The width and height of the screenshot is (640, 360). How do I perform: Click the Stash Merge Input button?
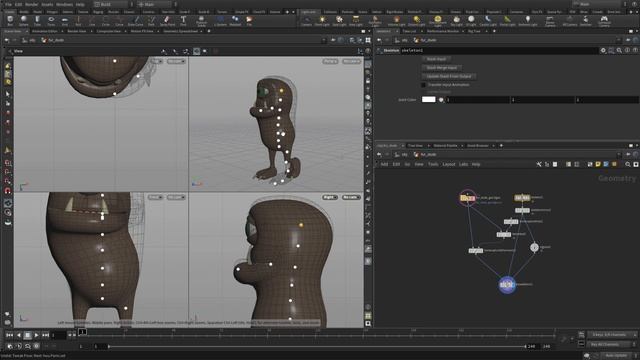(442, 68)
